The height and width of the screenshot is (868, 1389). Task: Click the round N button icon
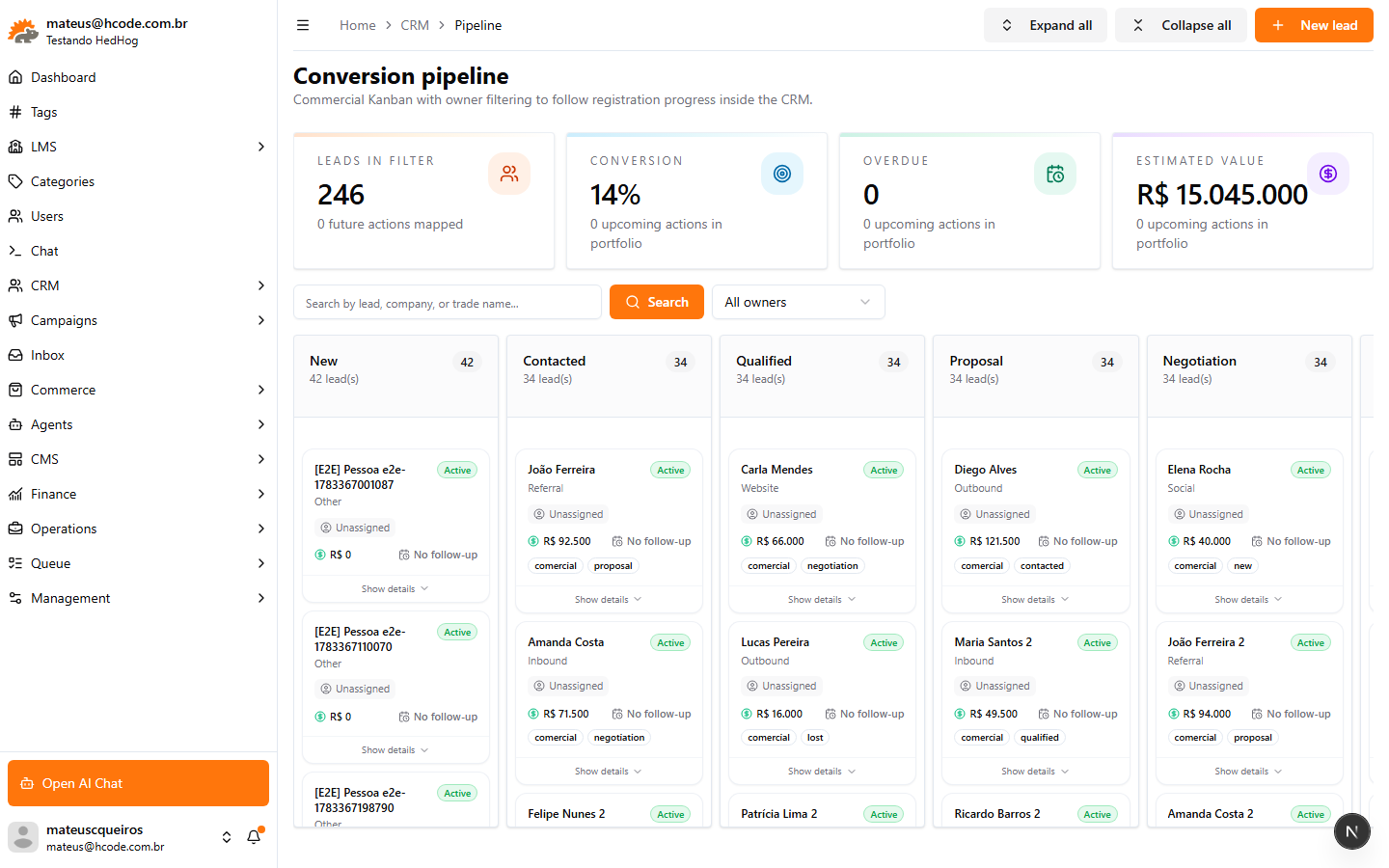(1351, 831)
